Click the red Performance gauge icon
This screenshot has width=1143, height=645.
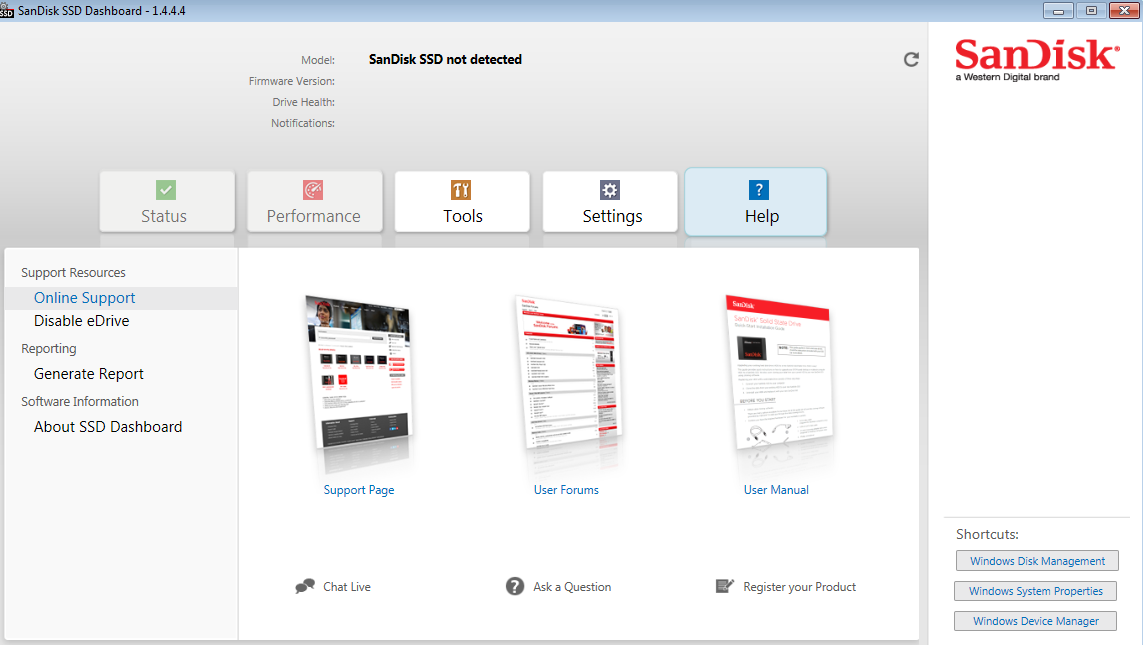coord(313,190)
